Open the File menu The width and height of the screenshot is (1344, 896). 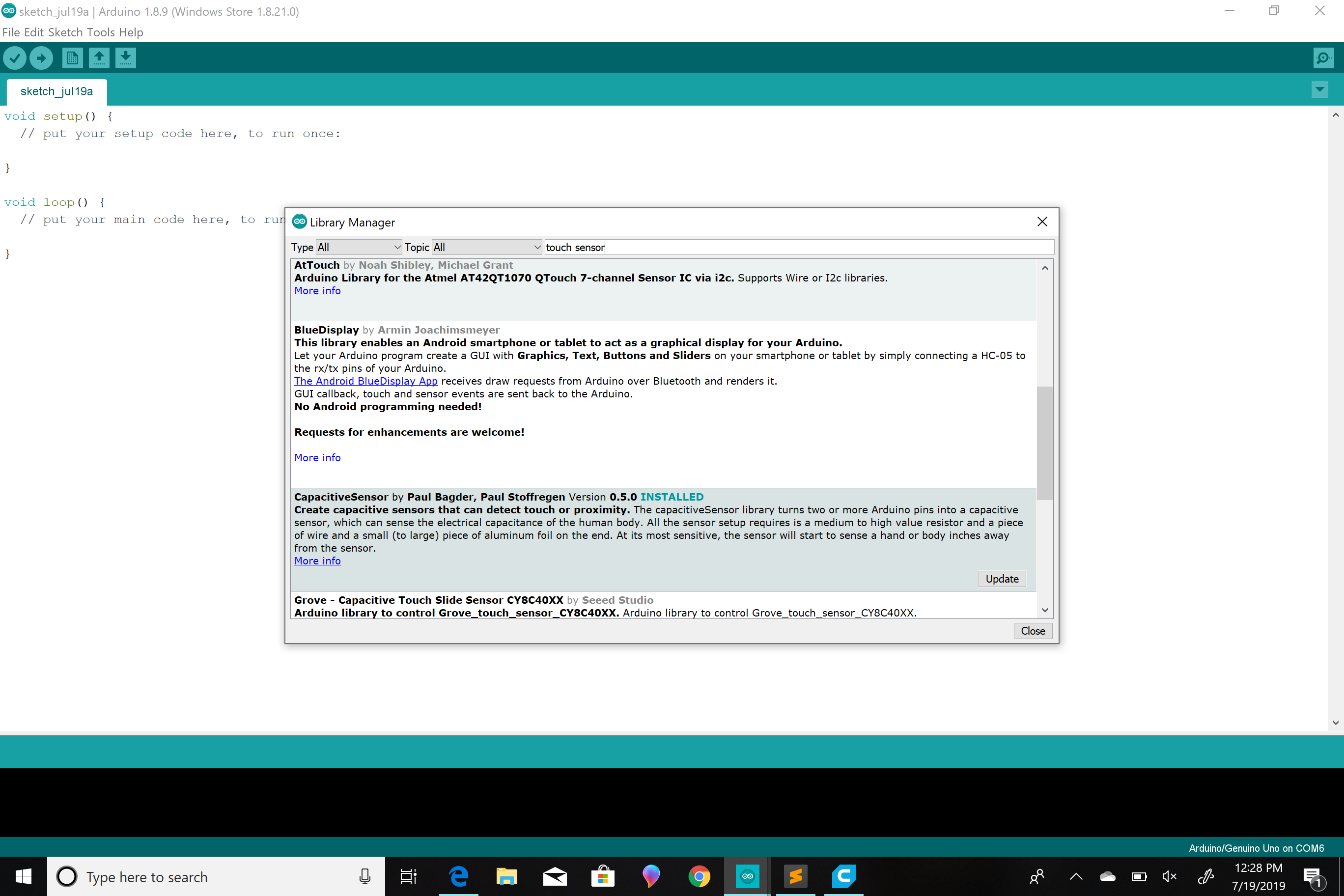pyautogui.click(x=11, y=32)
